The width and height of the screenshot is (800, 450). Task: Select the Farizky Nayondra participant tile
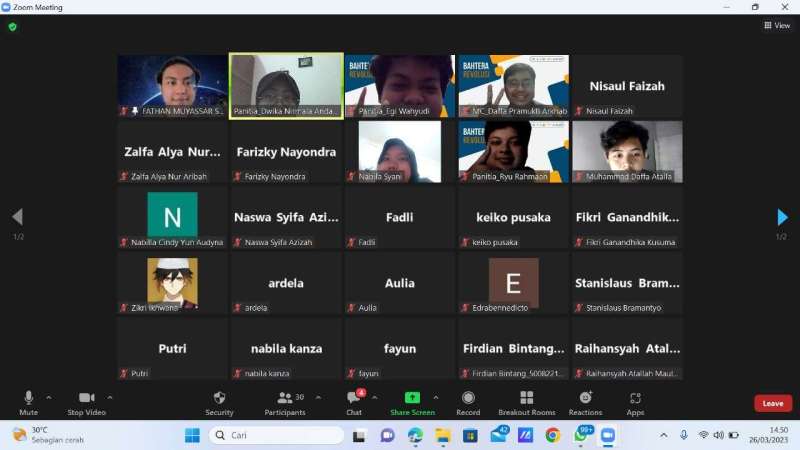[x=286, y=152]
